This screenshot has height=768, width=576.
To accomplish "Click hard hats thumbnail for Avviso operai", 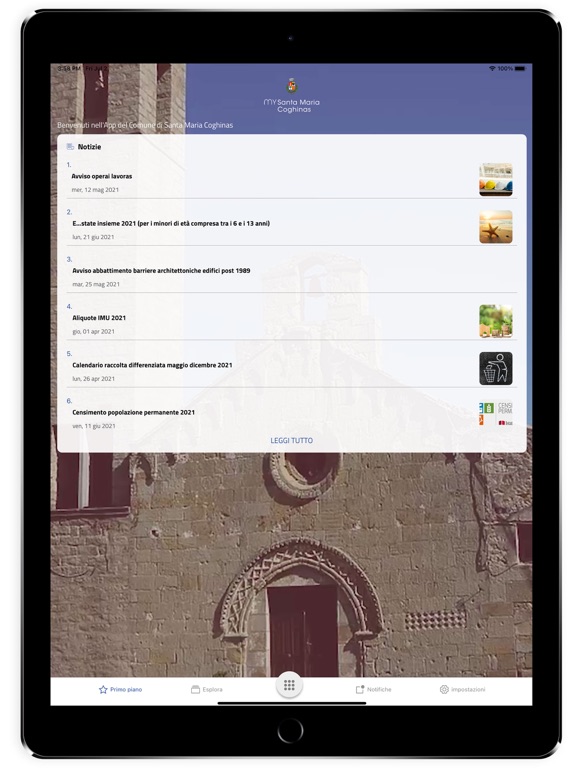I will tap(496, 180).
